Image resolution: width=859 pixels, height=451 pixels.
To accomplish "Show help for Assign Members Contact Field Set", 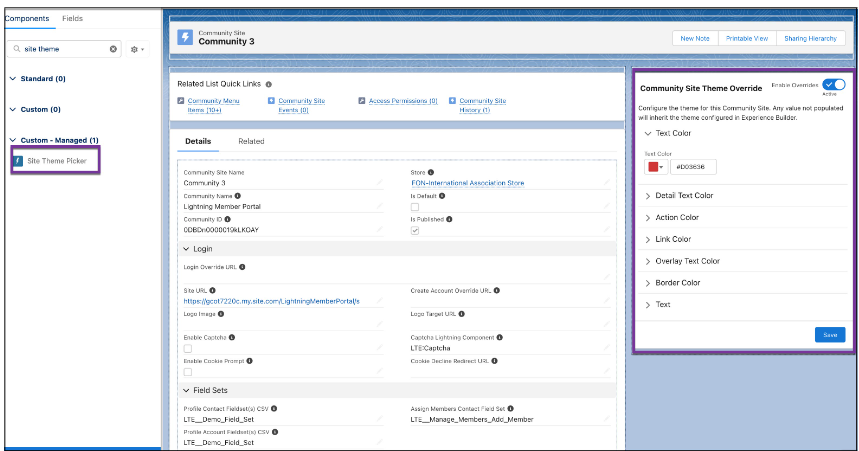I will pos(511,409).
